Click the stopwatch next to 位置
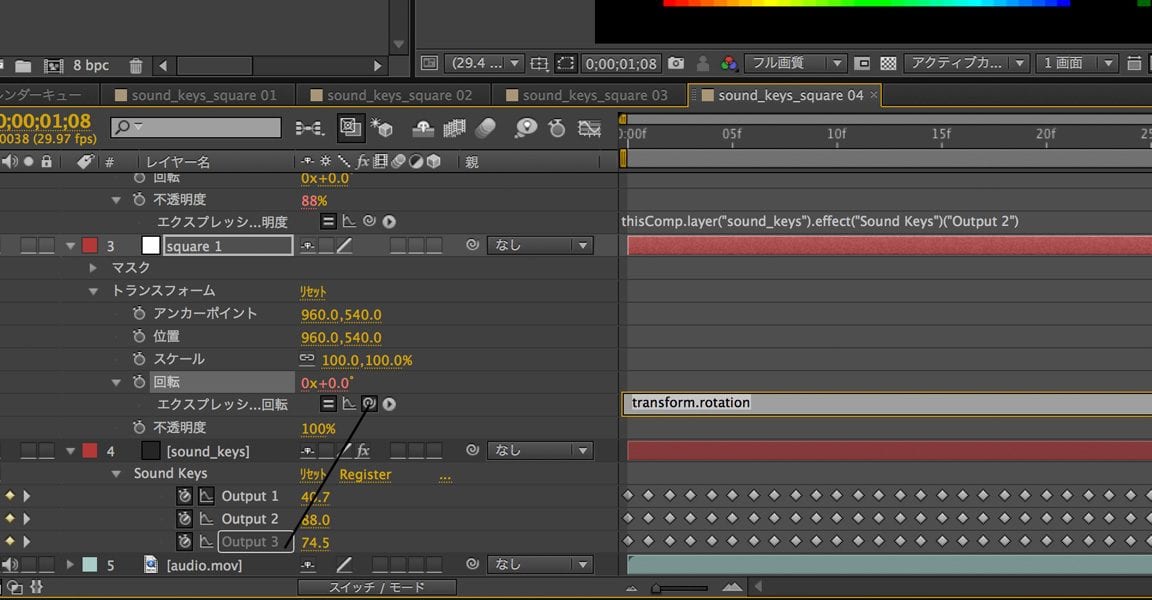The image size is (1152, 600). [x=141, y=336]
